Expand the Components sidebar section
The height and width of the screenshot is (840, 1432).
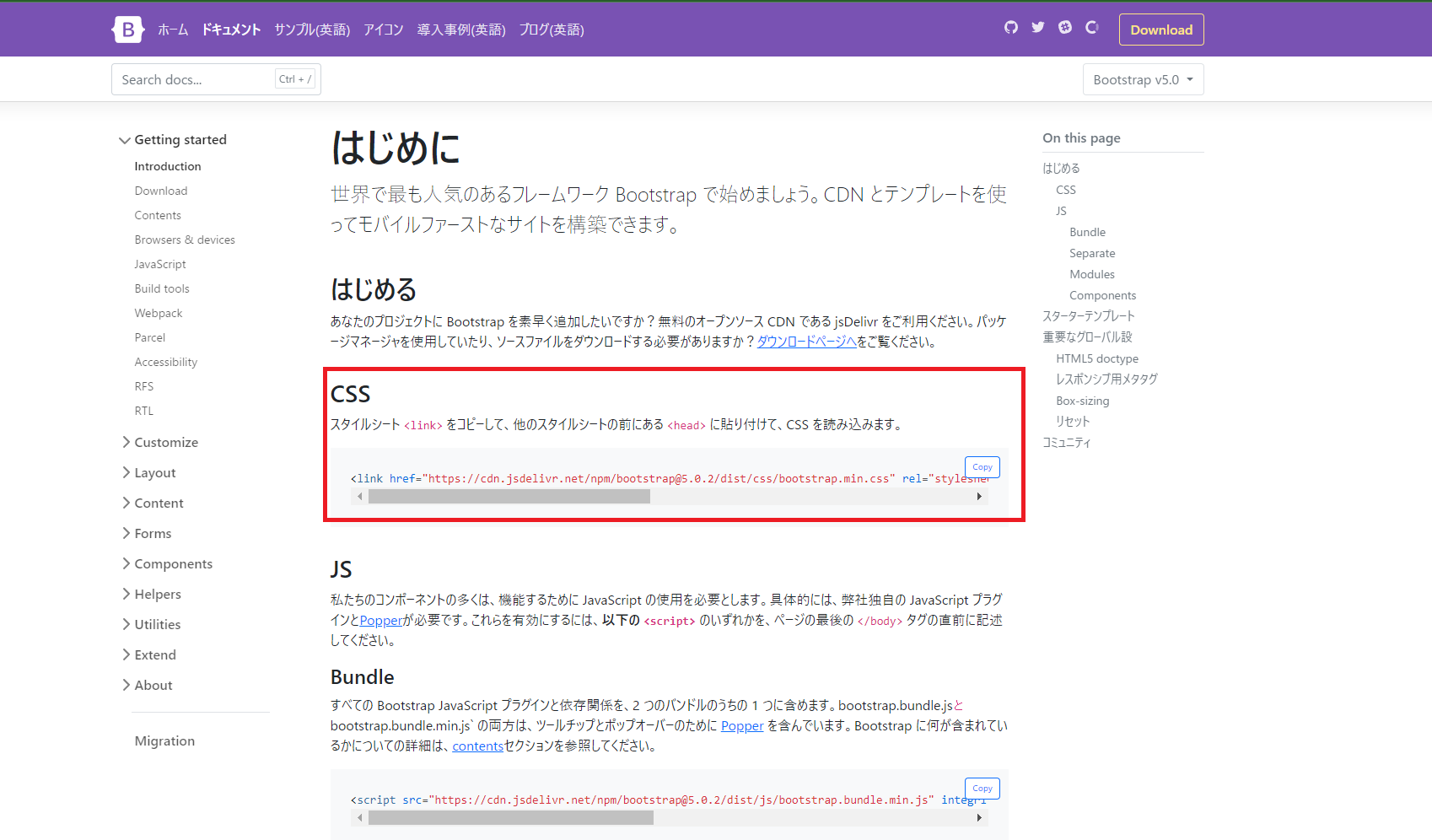click(166, 563)
